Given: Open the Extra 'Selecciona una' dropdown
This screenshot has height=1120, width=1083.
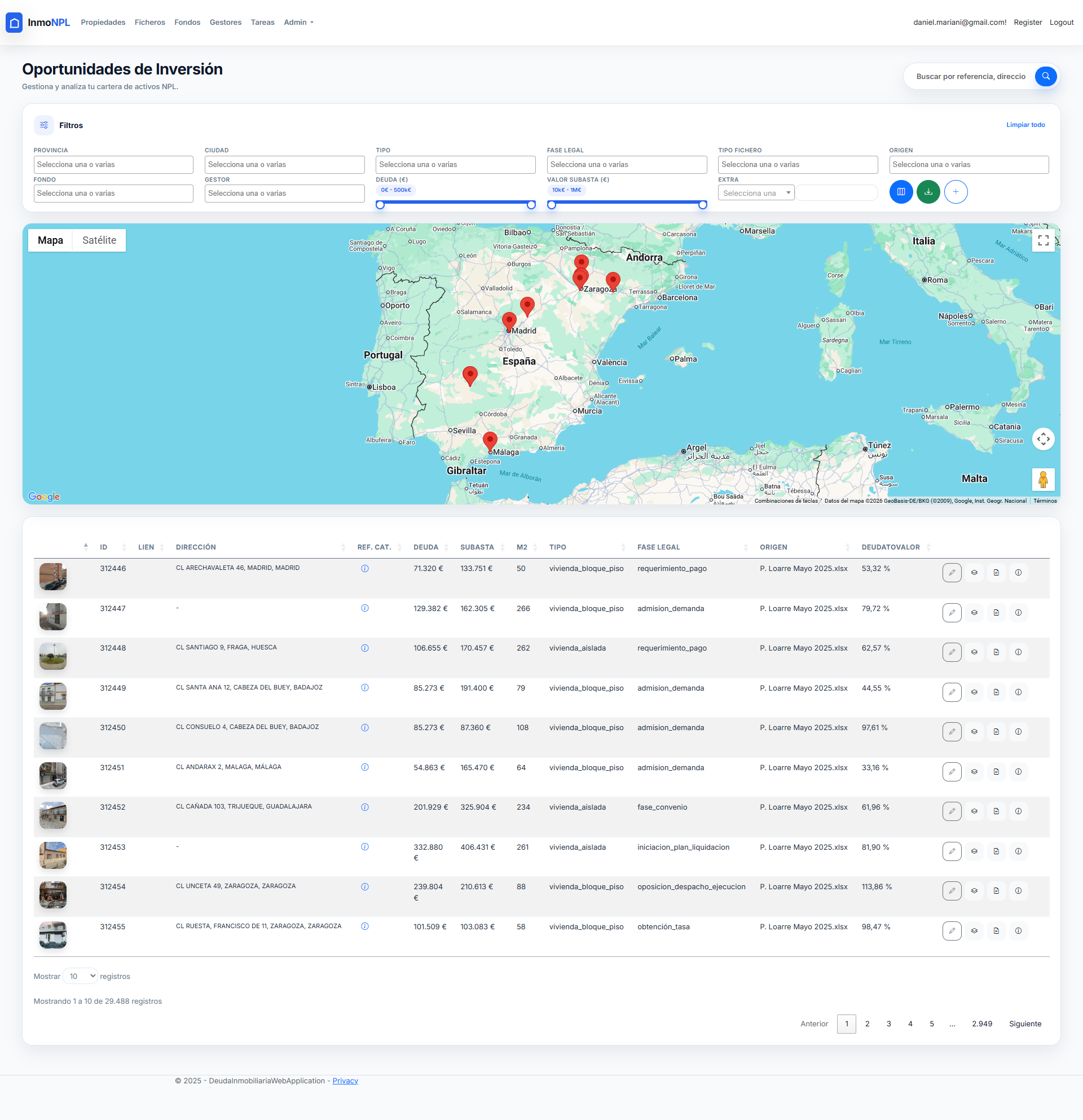Looking at the screenshot, I should (756, 193).
